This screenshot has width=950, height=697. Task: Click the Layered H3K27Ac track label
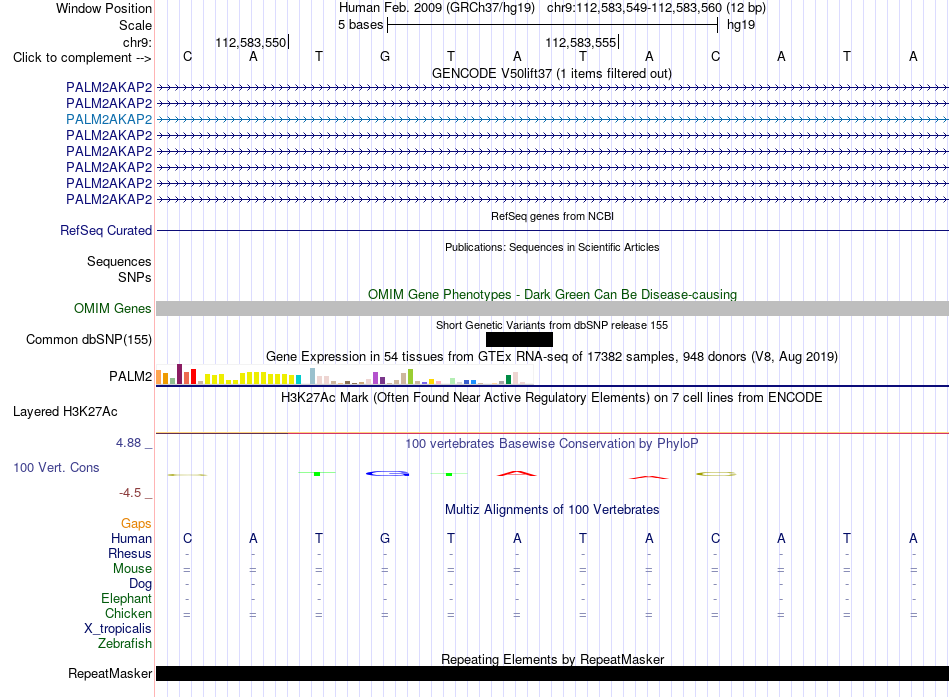click(65, 412)
